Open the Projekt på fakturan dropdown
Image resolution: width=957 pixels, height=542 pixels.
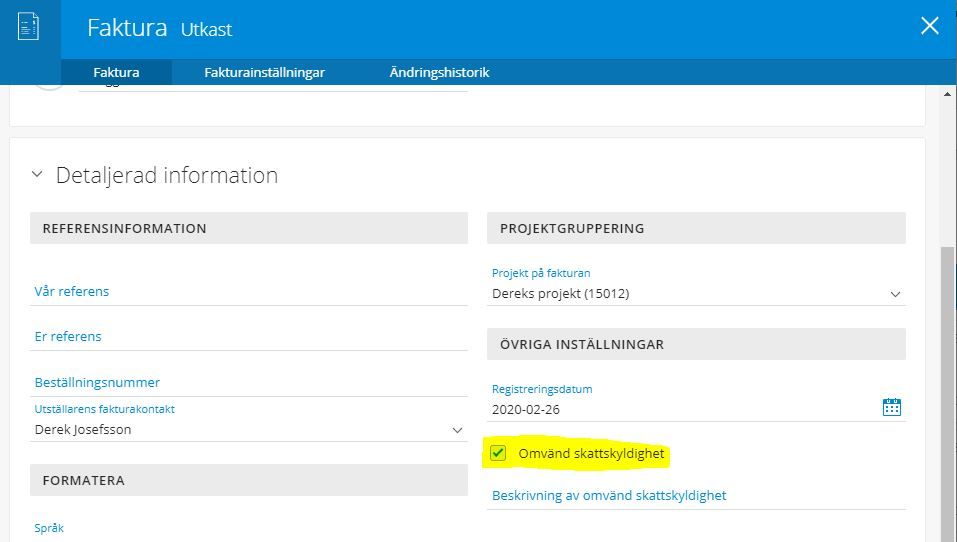(x=895, y=294)
